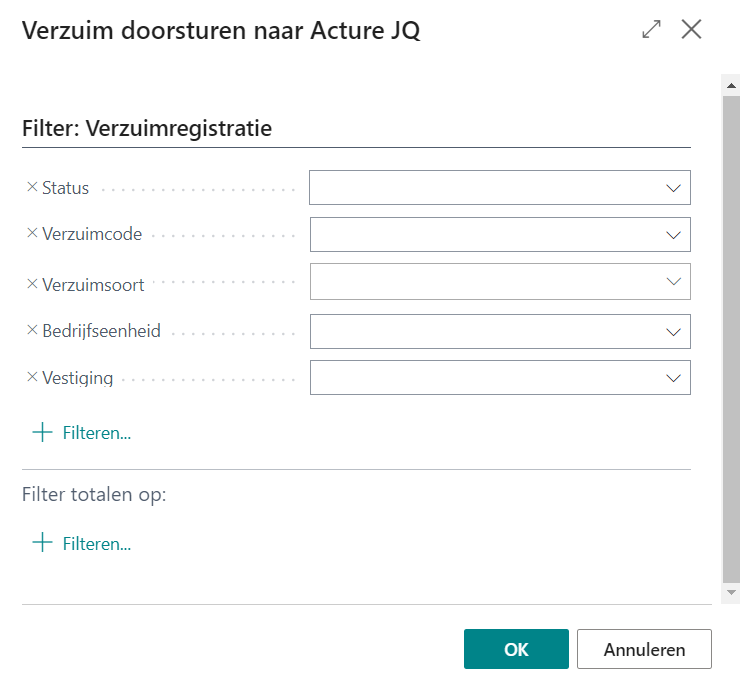Clear the Vestiging filter with X icon
The height and width of the screenshot is (689, 740).
pos(31,377)
